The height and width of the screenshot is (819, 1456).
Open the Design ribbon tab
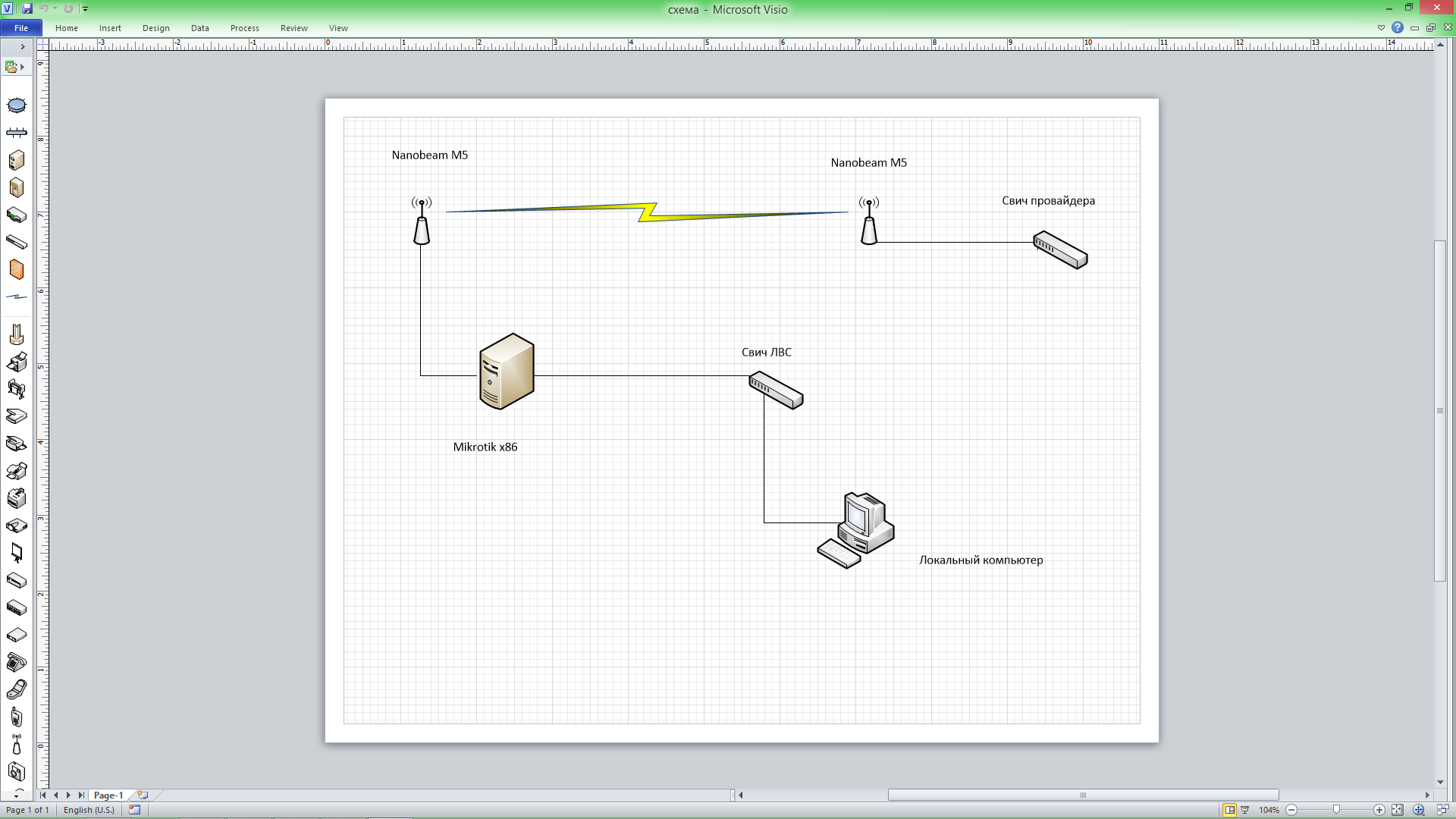[155, 28]
